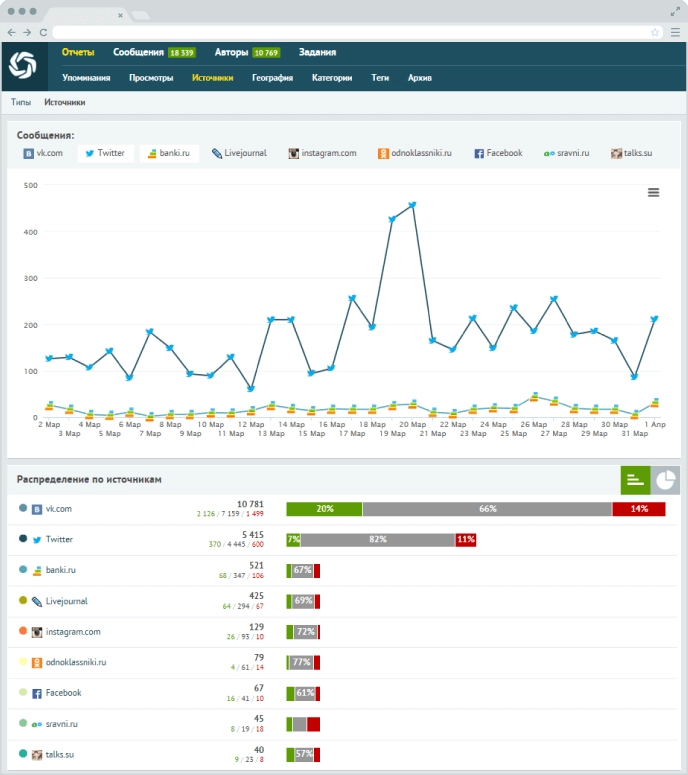The width and height of the screenshot is (688, 775).
Task: Click the Twitter data point on 1 Апр
Action: [654, 319]
